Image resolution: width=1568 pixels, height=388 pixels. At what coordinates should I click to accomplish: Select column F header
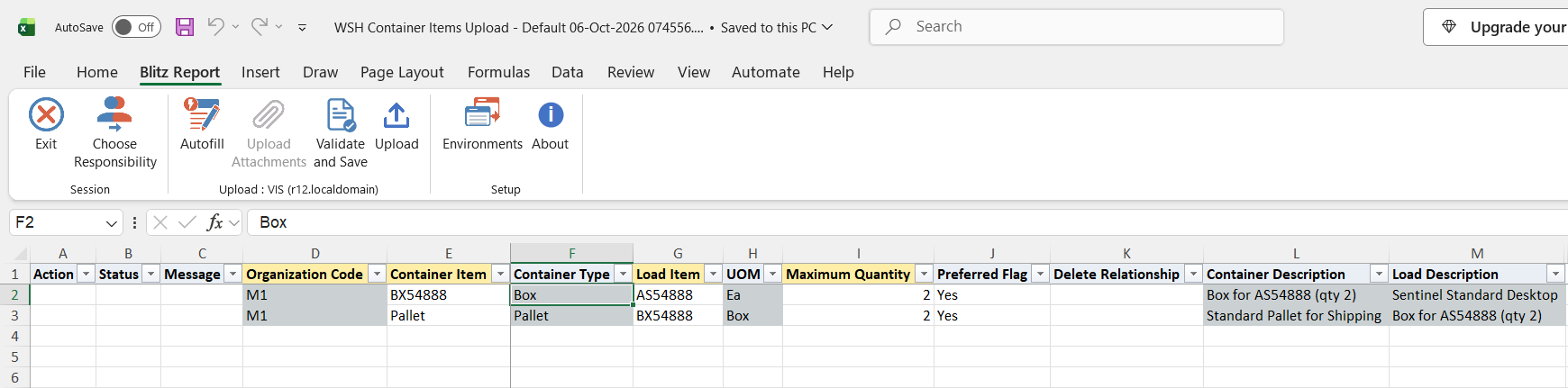(571, 254)
